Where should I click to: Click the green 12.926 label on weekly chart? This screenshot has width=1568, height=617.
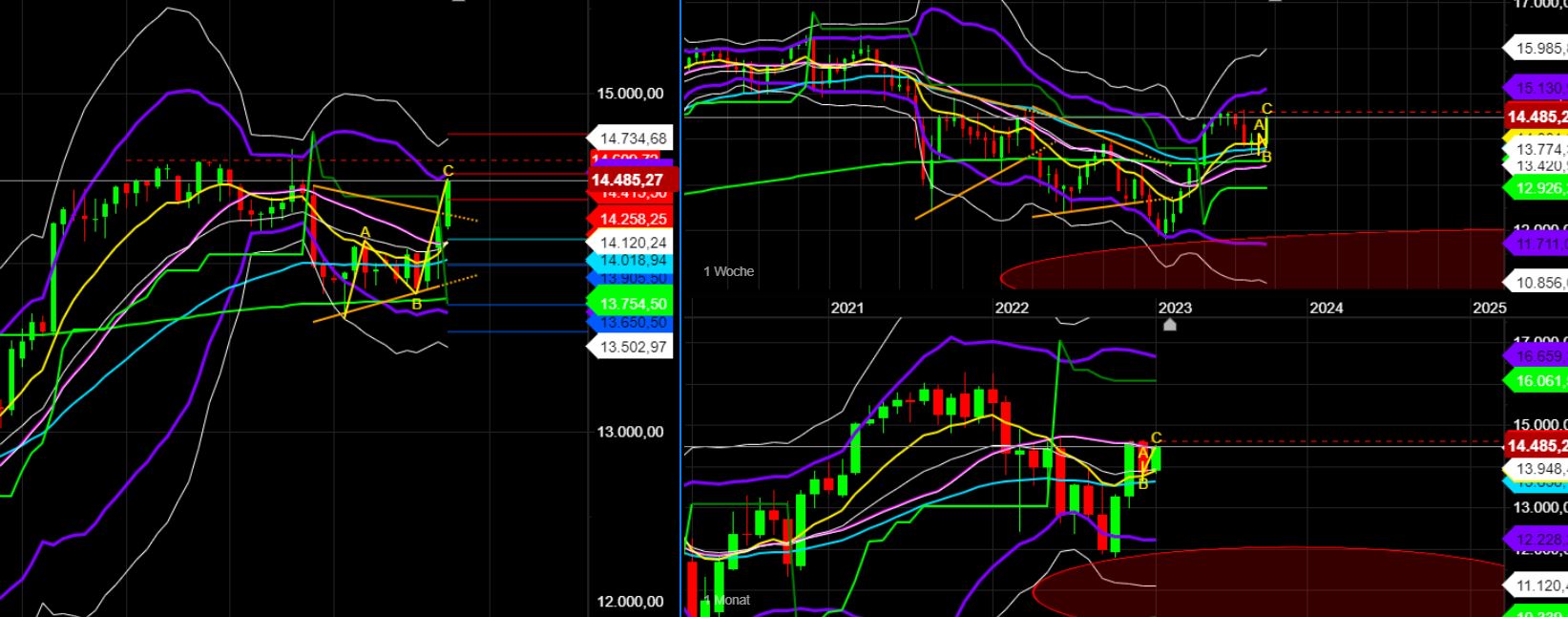1536,188
